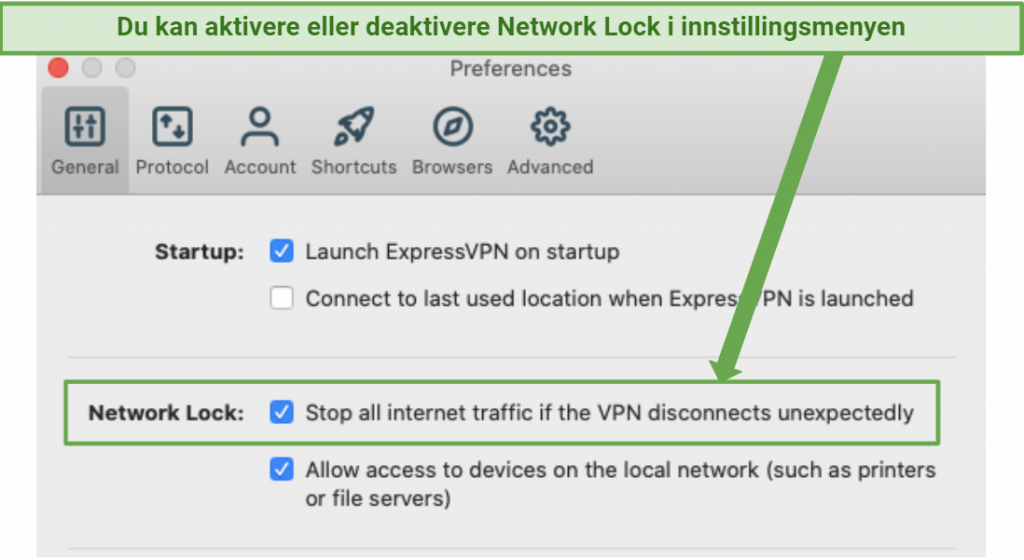This screenshot has height=560, width=1024.
Task: Click the Preferences window title
Action: (511, 69)
